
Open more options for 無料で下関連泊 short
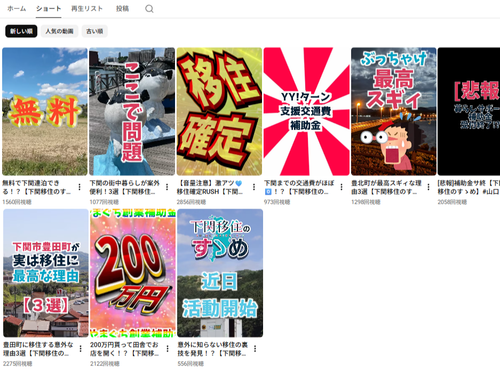point(79,187)
